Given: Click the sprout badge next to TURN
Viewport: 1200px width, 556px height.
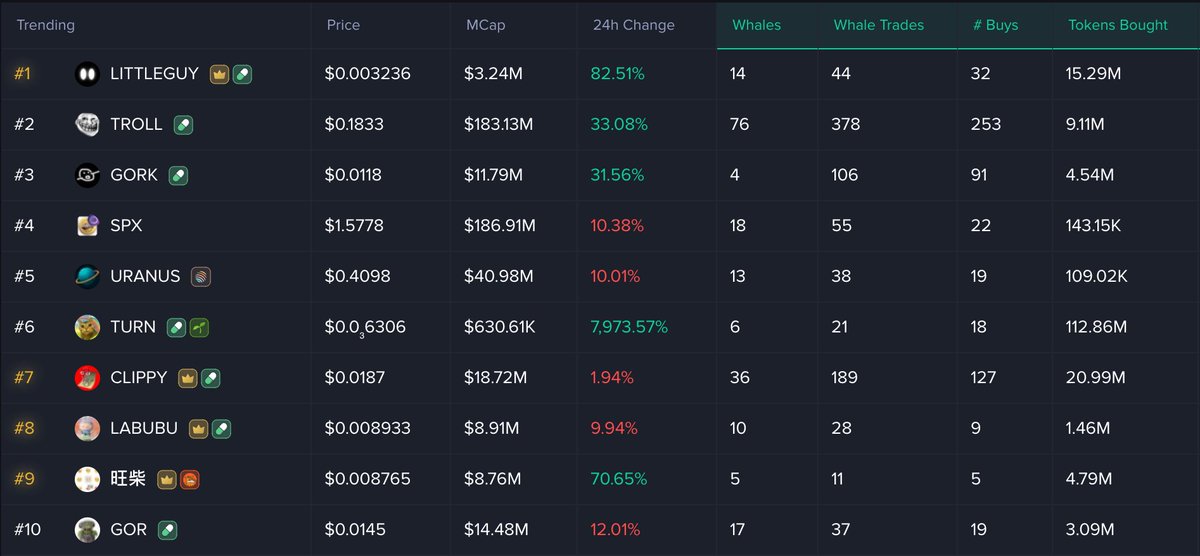Looking at the screenshot, I should 199,327.
